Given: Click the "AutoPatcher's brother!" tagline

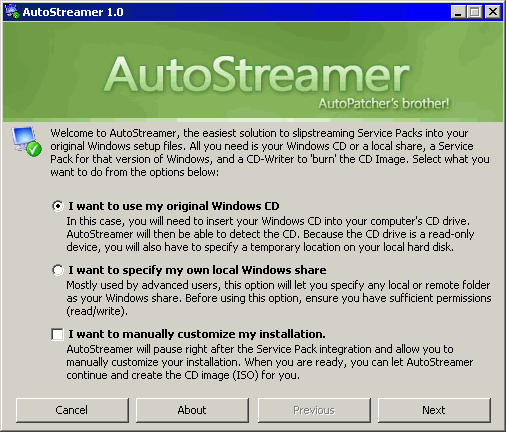Looking at the screenshot, I should pos(384,103).
